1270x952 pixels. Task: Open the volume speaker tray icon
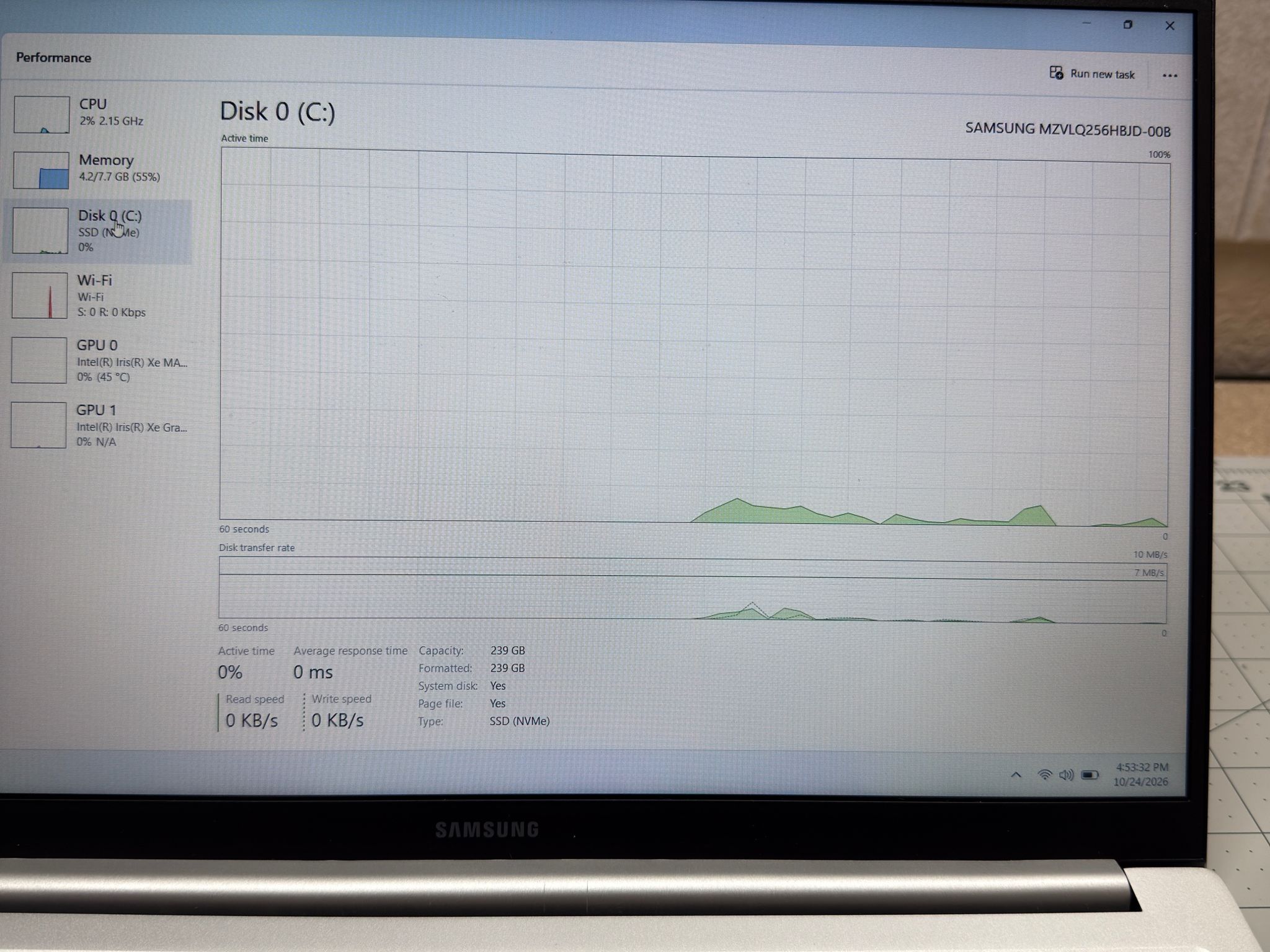[x=1066, y=775]
